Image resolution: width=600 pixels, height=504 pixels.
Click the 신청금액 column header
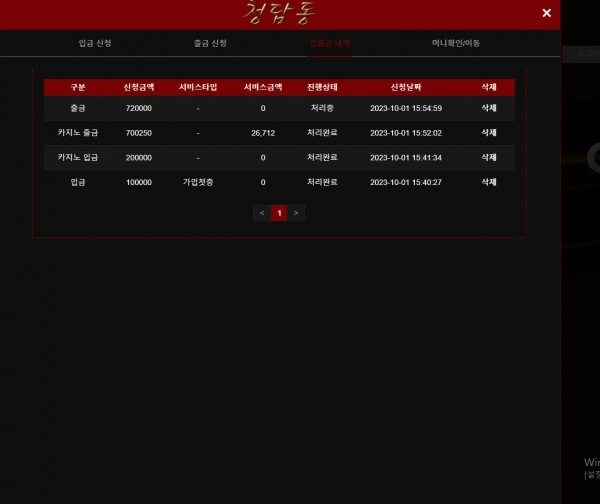[139, 87]
